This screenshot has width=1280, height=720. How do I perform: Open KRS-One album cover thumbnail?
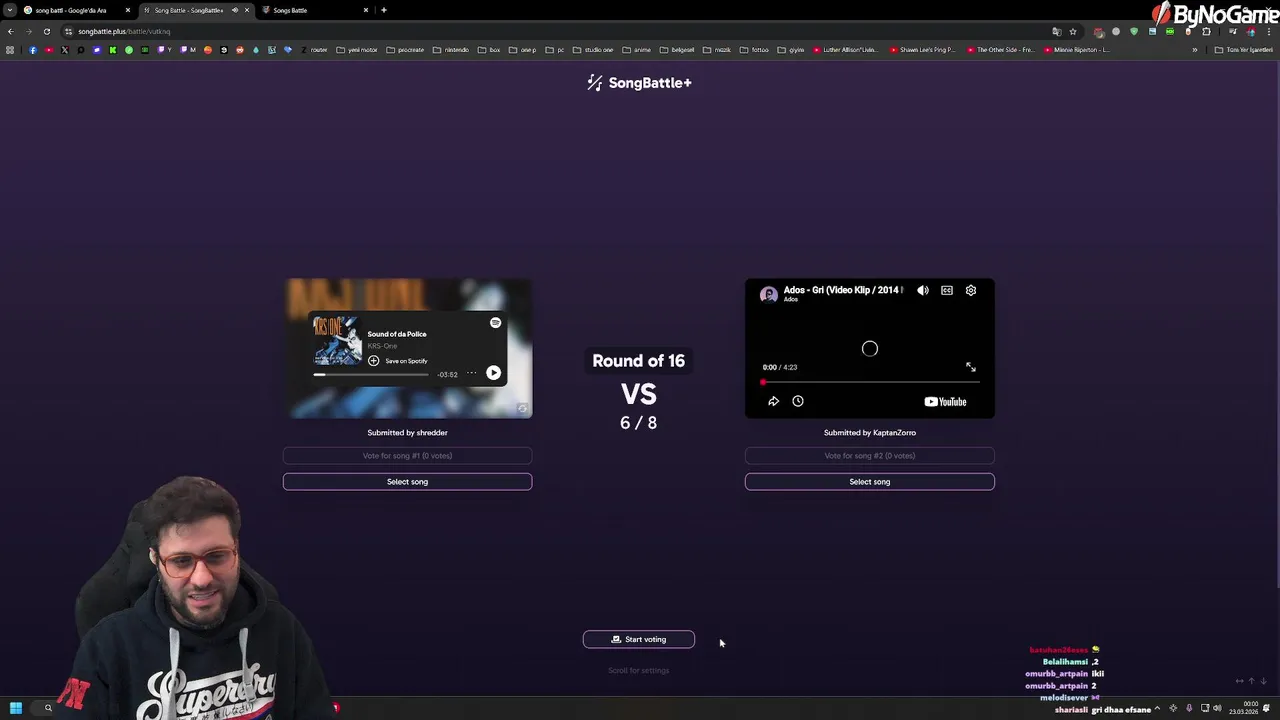(x=338, y=342)
